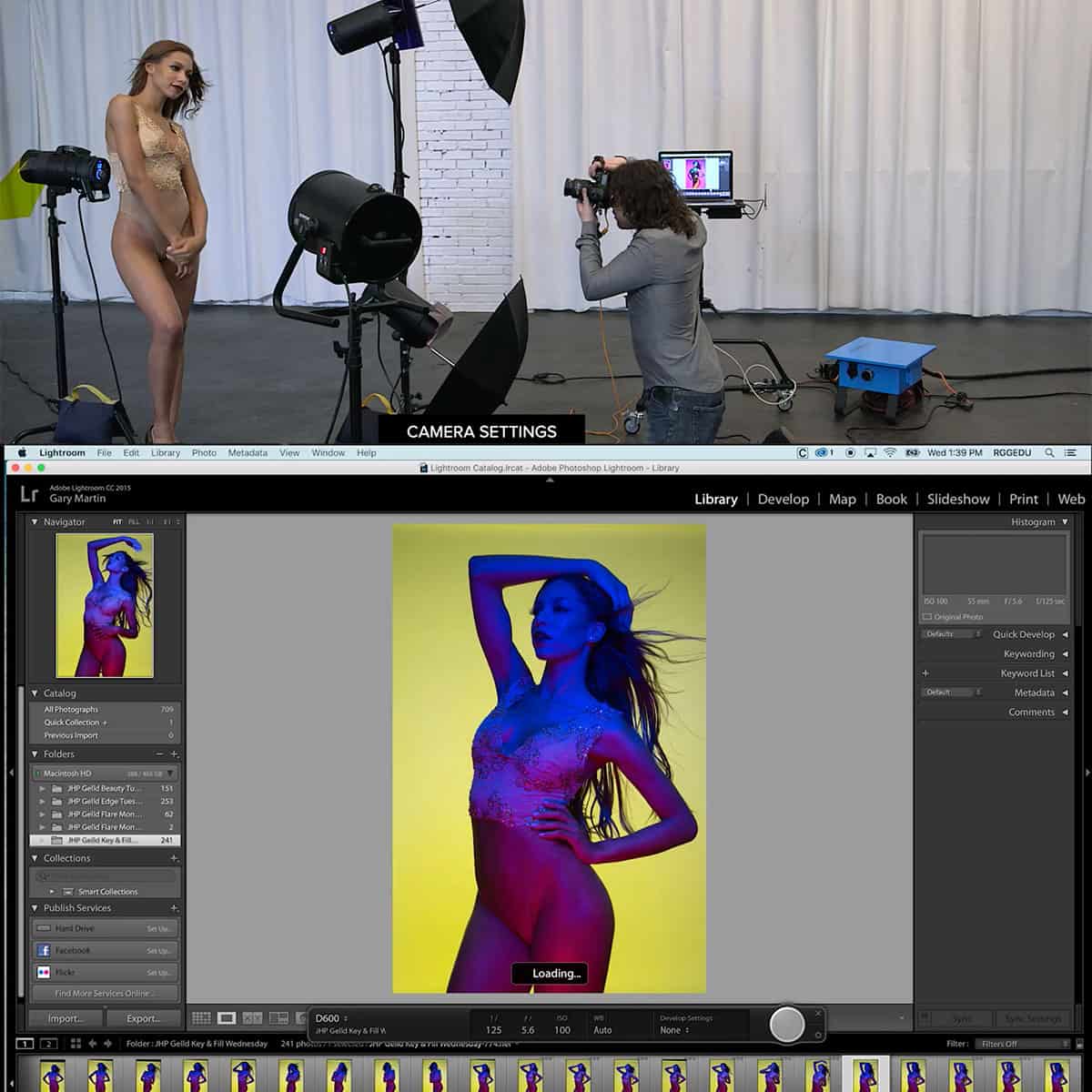Open Survey view from the toolbar
This screenshot has height=1092, width=1092.
[279, 1017]
